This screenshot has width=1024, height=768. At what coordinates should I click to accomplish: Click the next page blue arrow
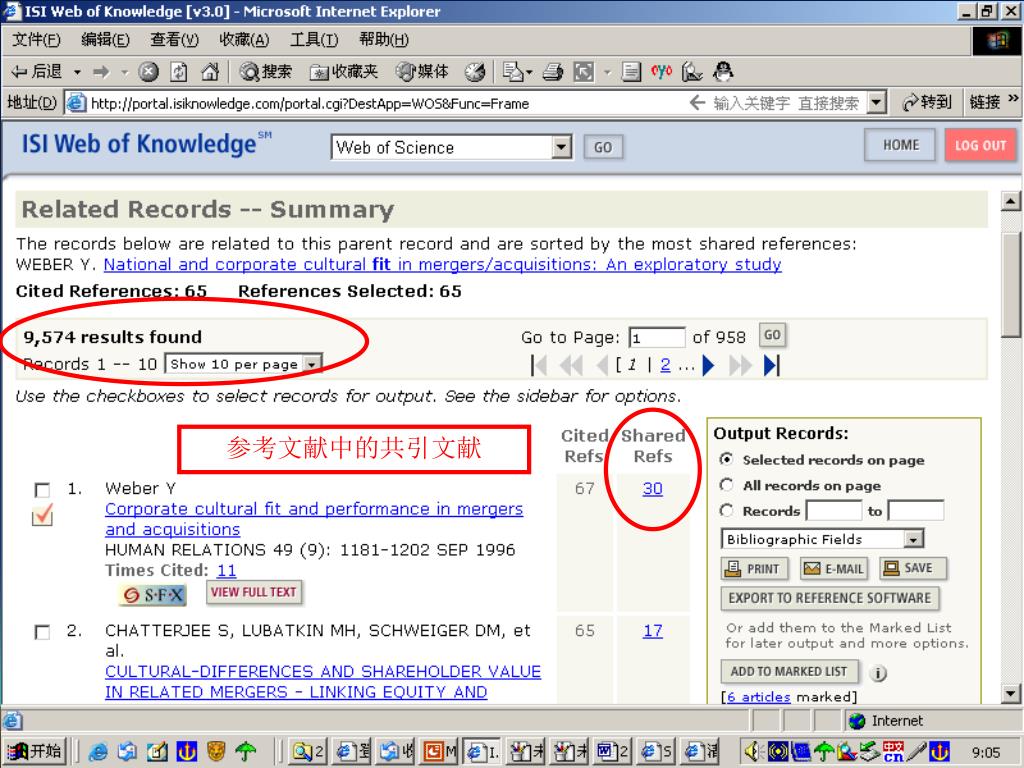[709, 365]
